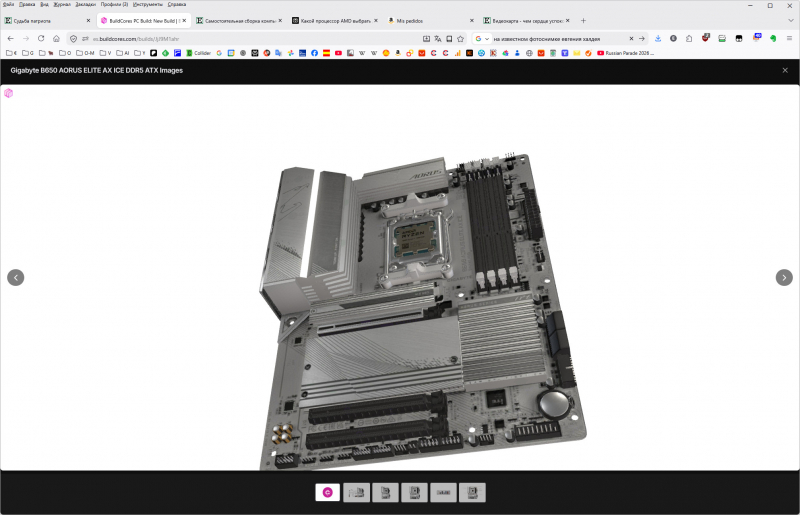Open the rear I/O panel thumbnail

(x=443, y=492)
